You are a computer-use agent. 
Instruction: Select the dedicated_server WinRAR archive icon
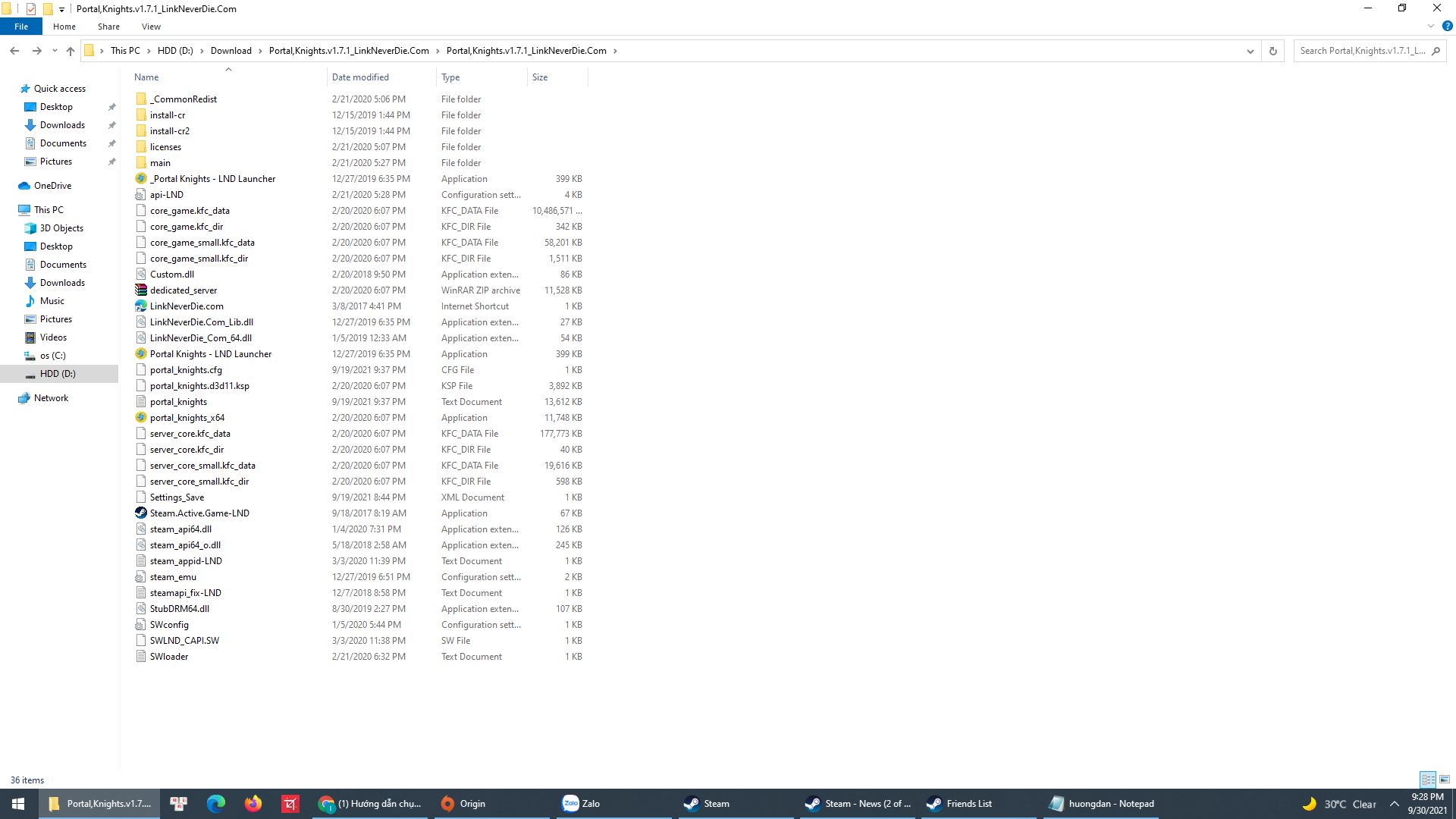140,290
